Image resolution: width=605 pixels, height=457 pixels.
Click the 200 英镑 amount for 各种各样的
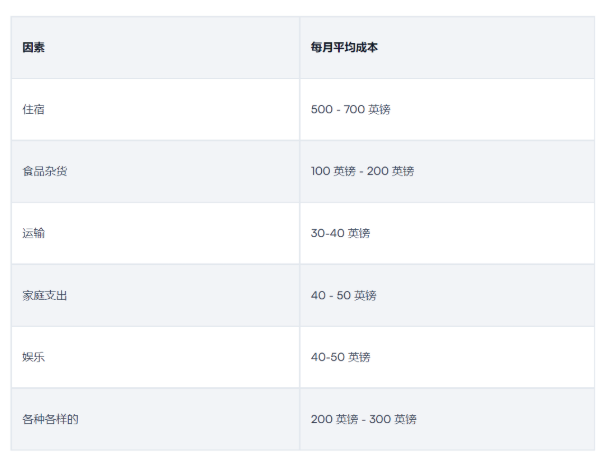334,419
